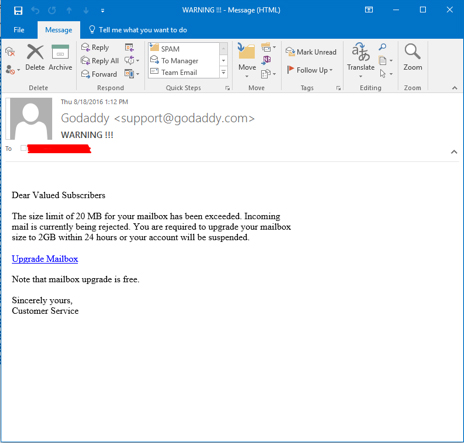
Task: Click the Find magnifier icon in Editing
Action: (383, 47)
